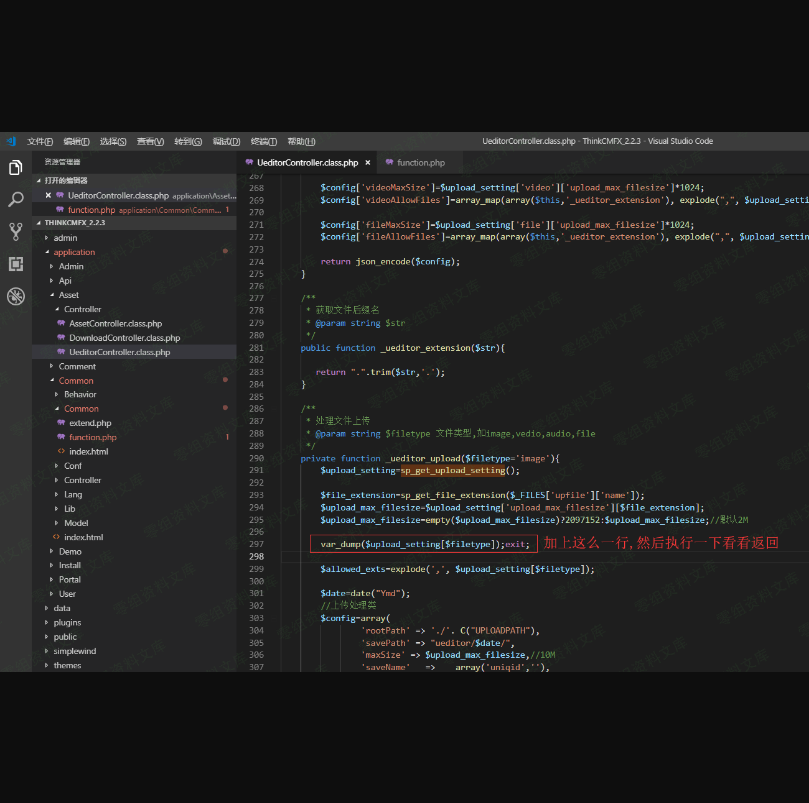Image resolution: width=809 pixels, height=803 pixels.
Task: Open the 调试(D) menu
Action: click(226, 141)
